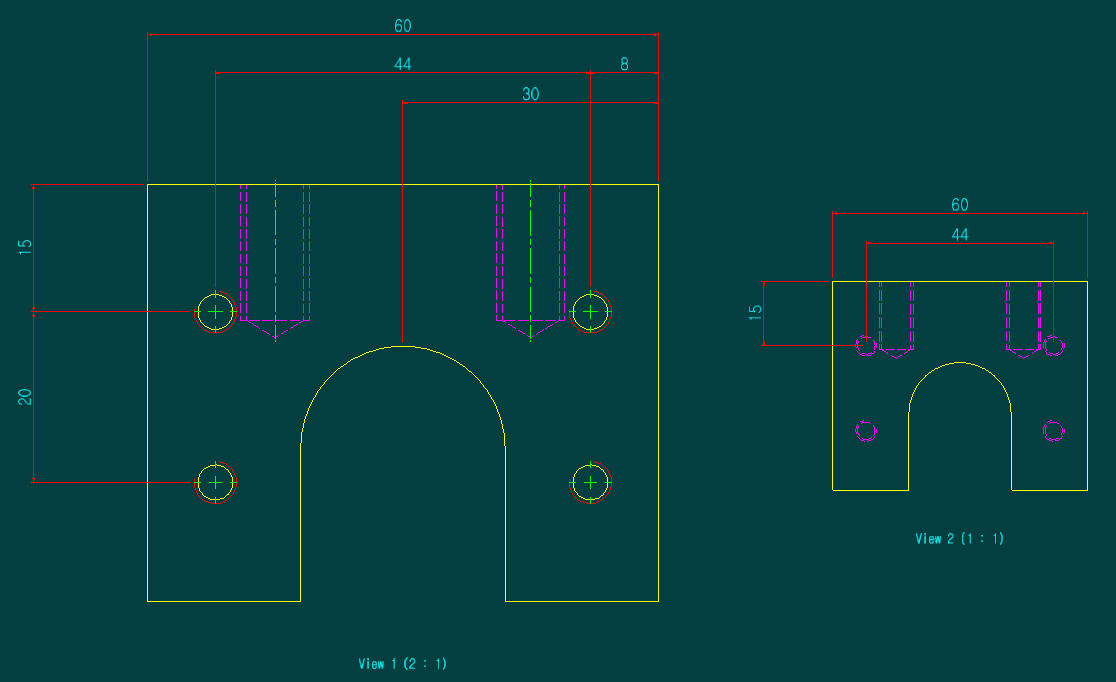Viewport: 1116px width, 682px height.
Task: Select the vertical 15 dimension in View 2
Action: coord(755,312)
